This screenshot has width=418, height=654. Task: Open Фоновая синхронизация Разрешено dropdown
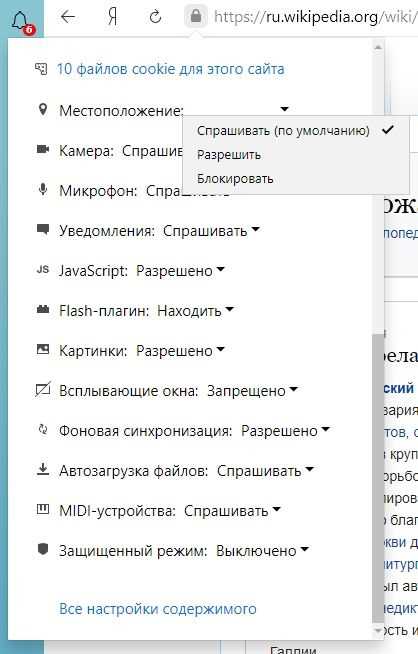[x=285, y=431]
